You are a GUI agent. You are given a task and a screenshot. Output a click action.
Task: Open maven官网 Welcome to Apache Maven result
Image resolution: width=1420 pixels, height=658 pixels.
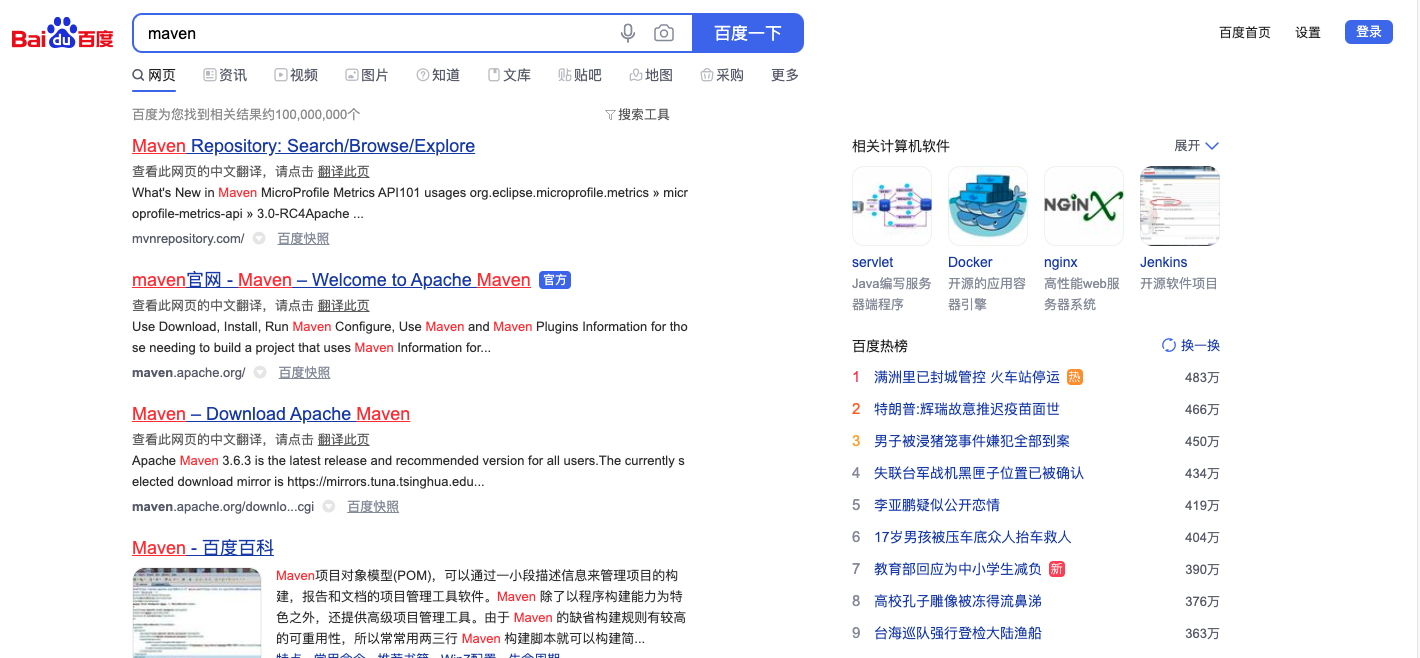[x=331, y=280]
